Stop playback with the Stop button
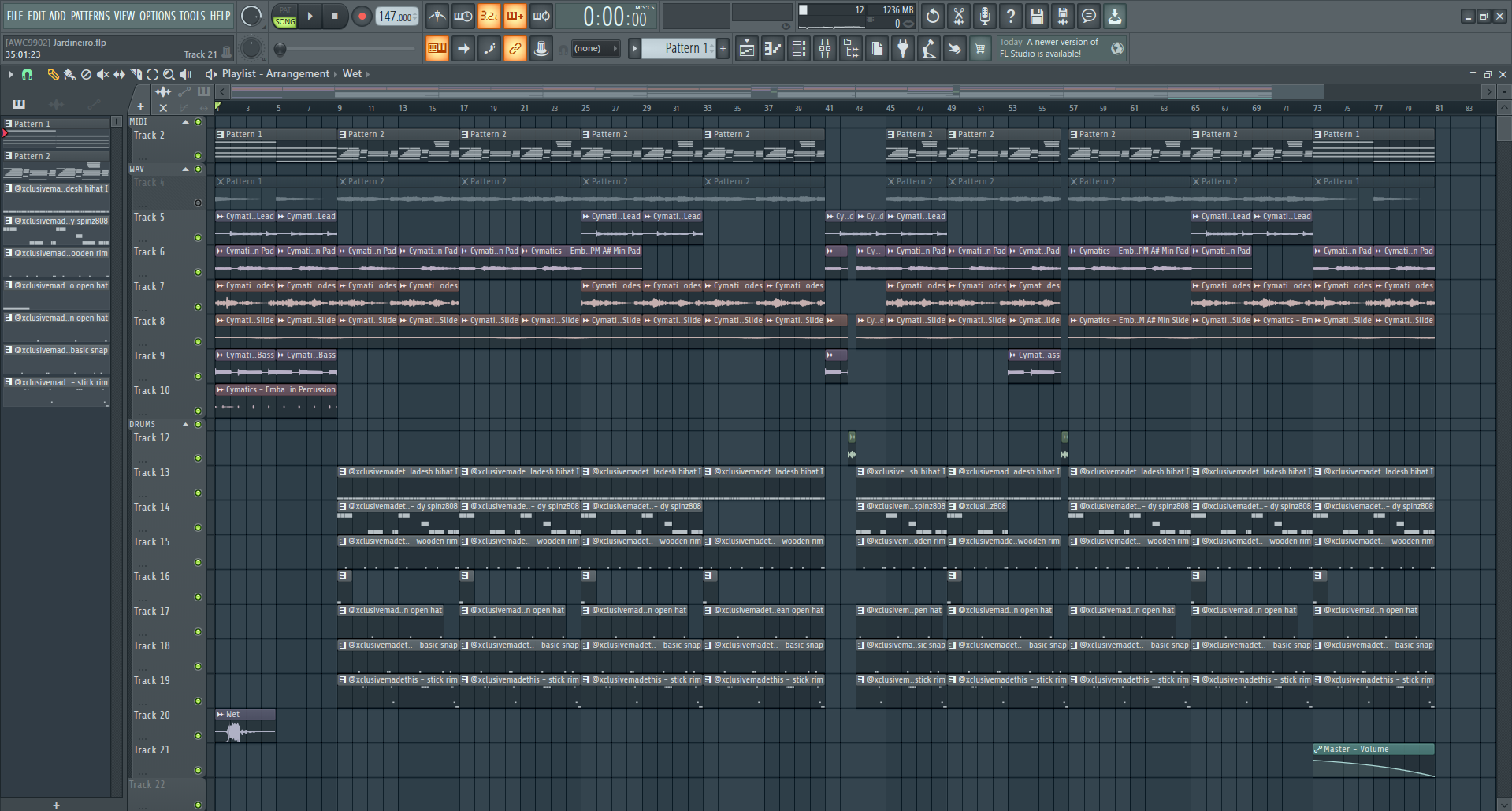This screenshot has width=1512, height=811. pyautogui.click(x=335, y=16)
